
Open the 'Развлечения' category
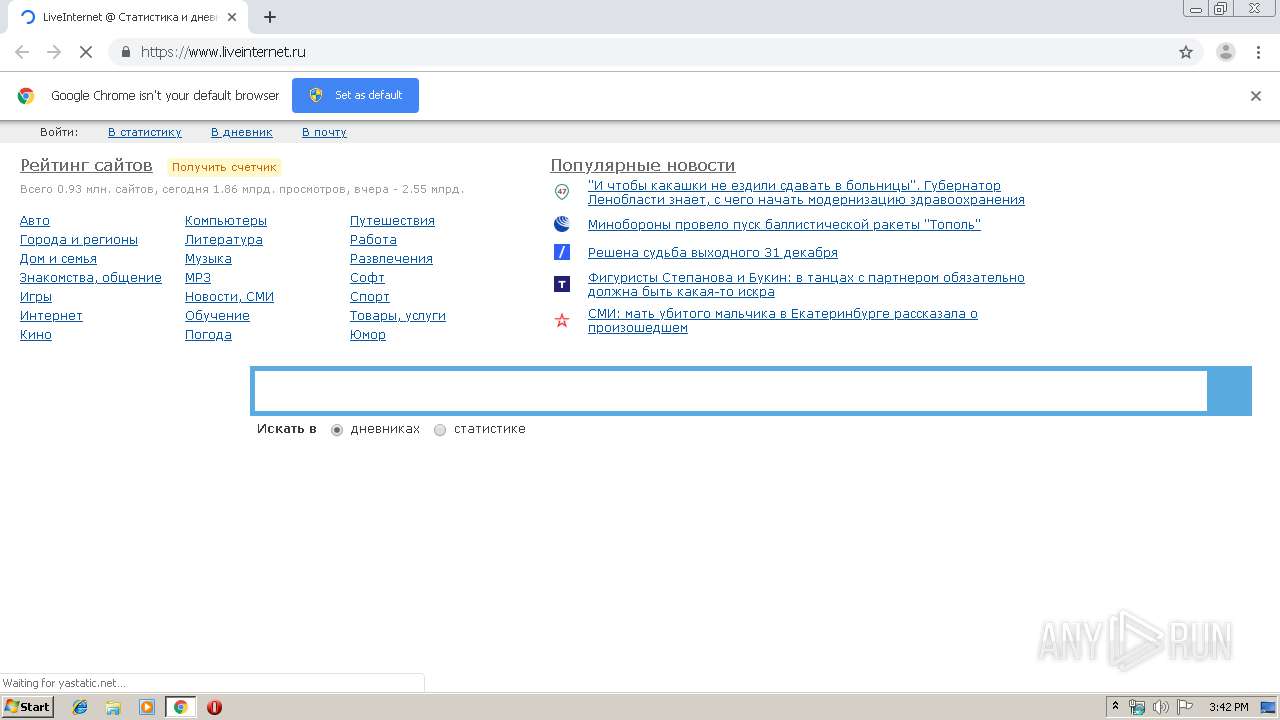391,259
